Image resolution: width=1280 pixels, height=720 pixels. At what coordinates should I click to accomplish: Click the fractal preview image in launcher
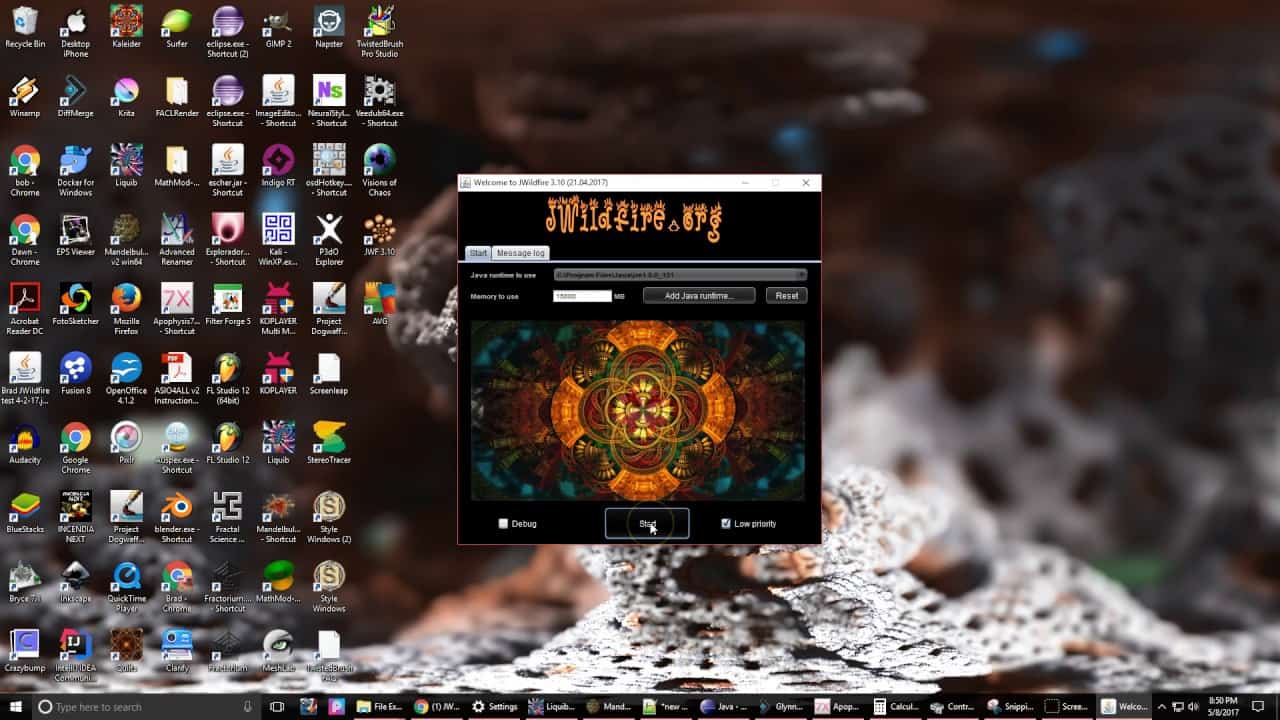pyautogui.click(x=638, y=410)
